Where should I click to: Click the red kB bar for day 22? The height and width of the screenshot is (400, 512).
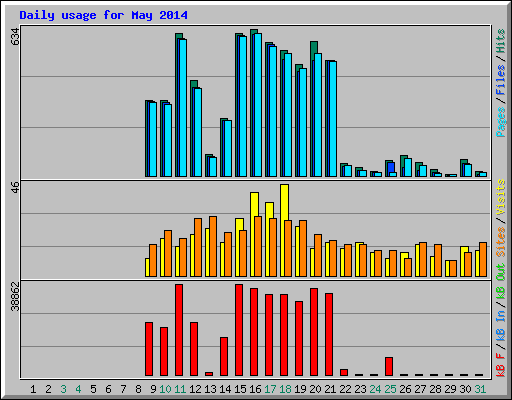pyautogui.click(x=344, y=373)
